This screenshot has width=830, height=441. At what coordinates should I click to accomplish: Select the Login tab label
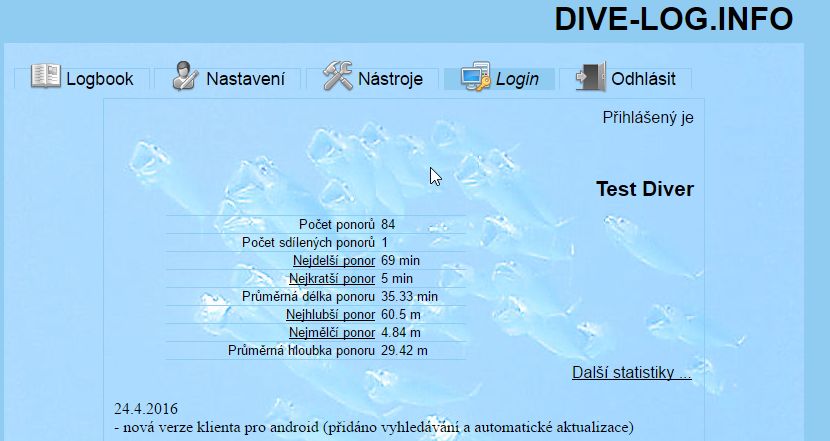coord(517,79)
